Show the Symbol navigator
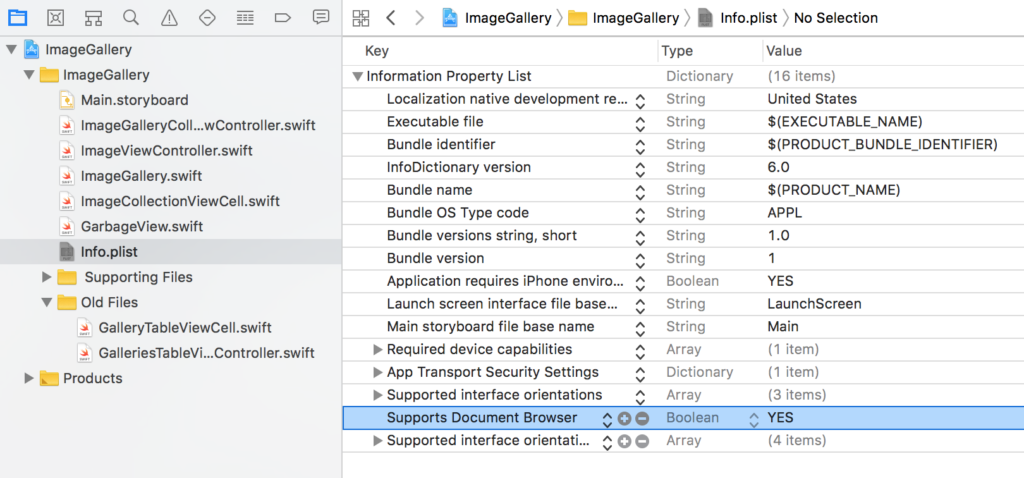Image resolution: width=1024 pixels, height=478 pixels. pos(93,18)
